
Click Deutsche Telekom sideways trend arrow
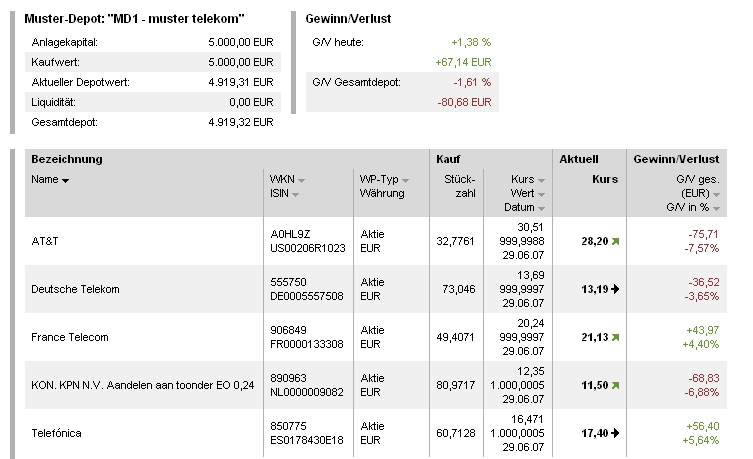616,289
